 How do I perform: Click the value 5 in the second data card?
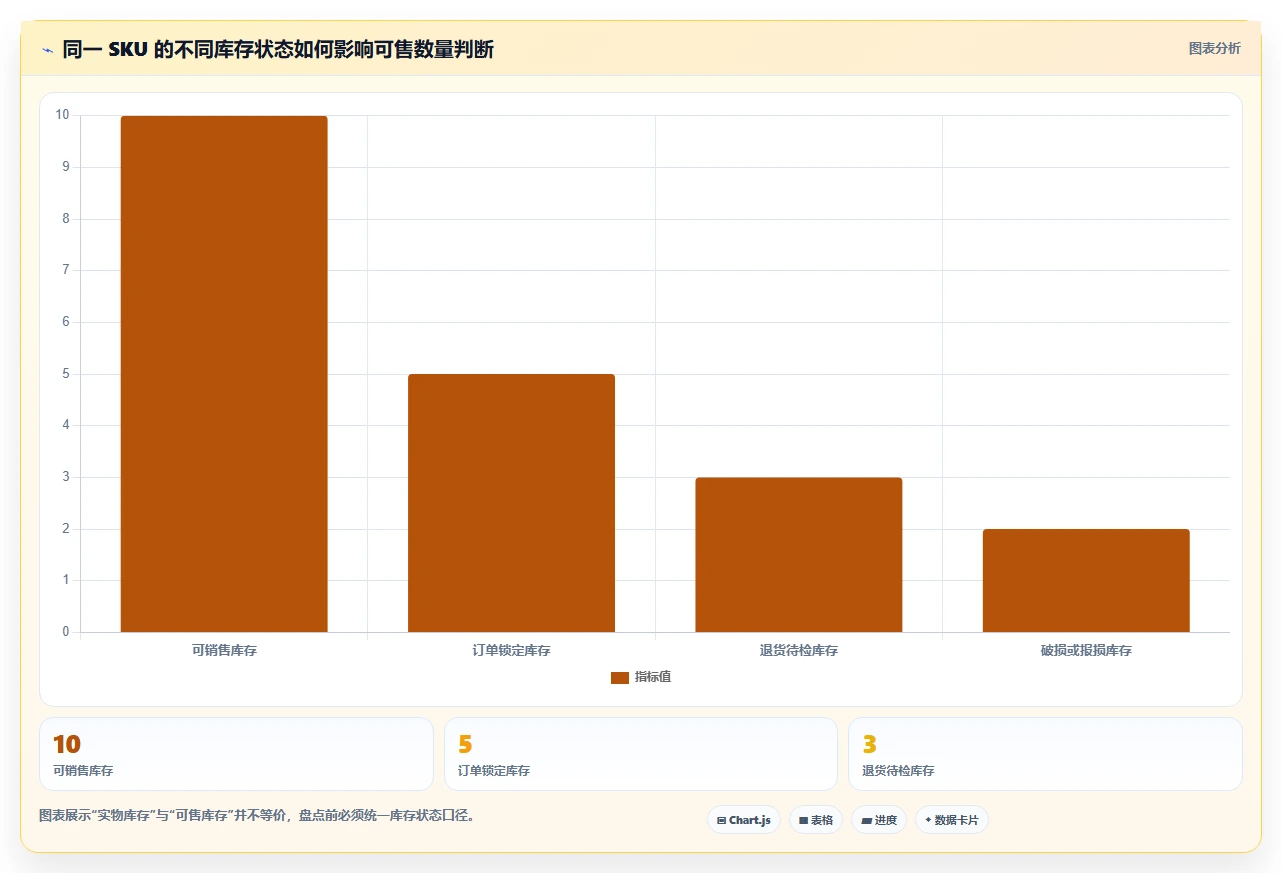(465, 745)
